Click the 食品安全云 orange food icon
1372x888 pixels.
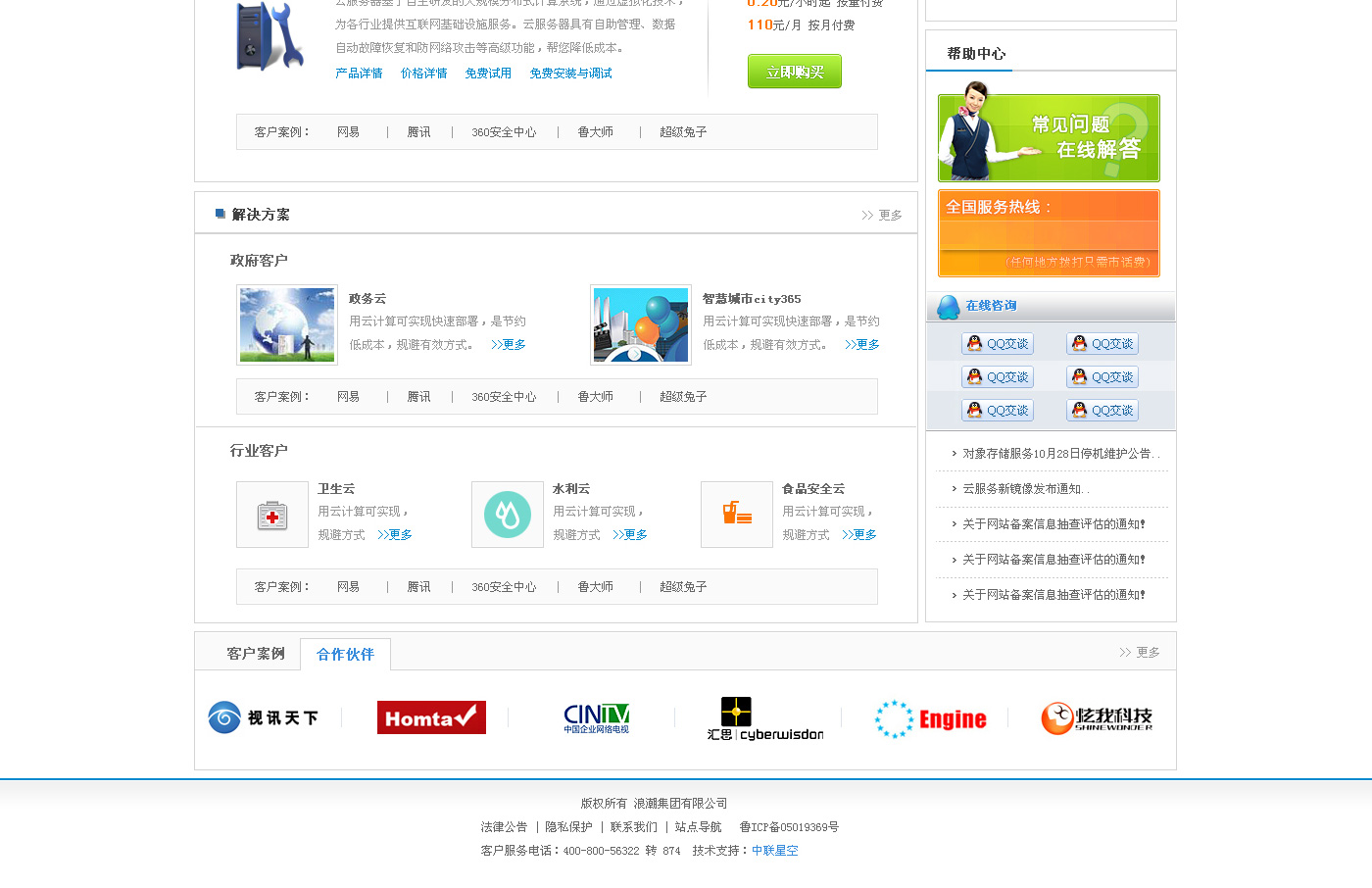click(737, 515)
